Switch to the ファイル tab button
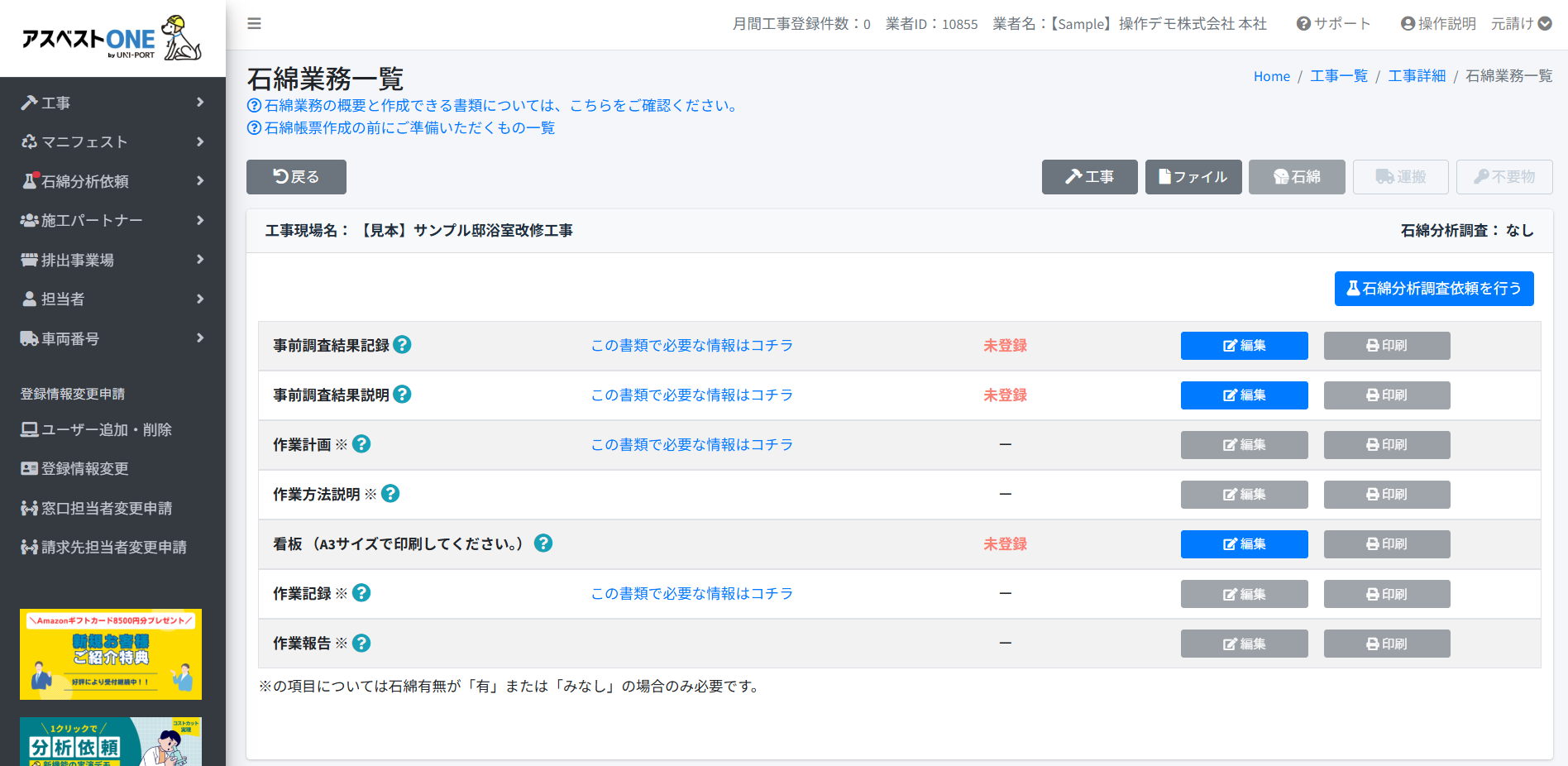This screenshot has height=766, width=1568. point(1193,177)
